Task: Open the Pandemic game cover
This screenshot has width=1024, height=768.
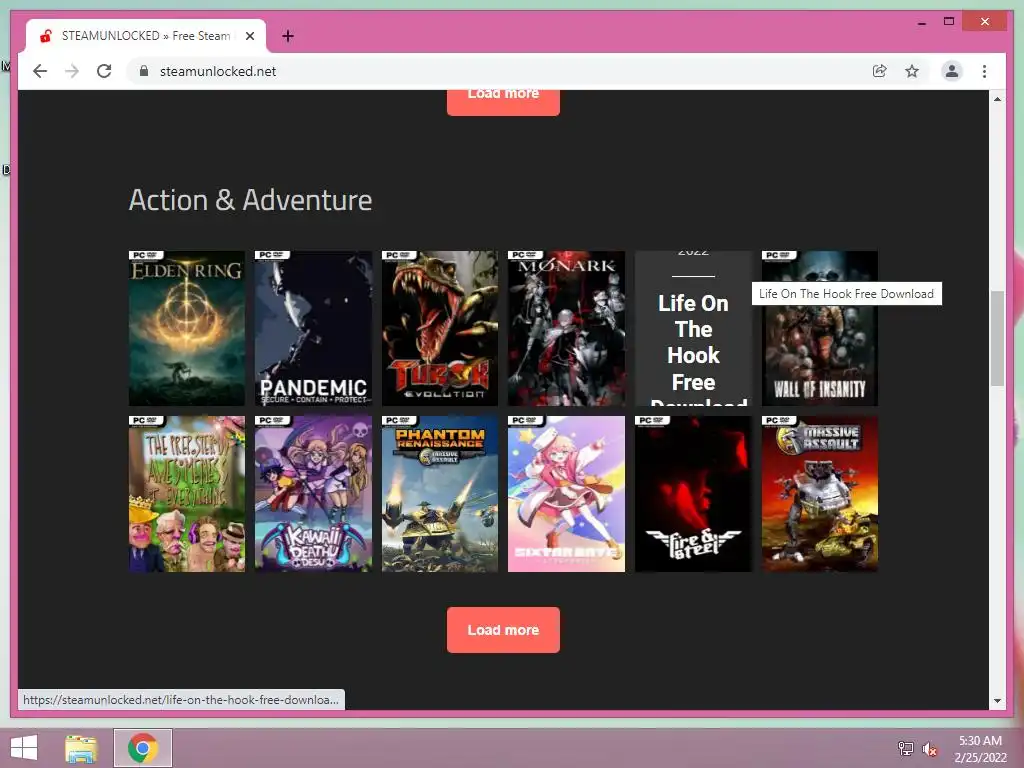Action: click(313, 328)
